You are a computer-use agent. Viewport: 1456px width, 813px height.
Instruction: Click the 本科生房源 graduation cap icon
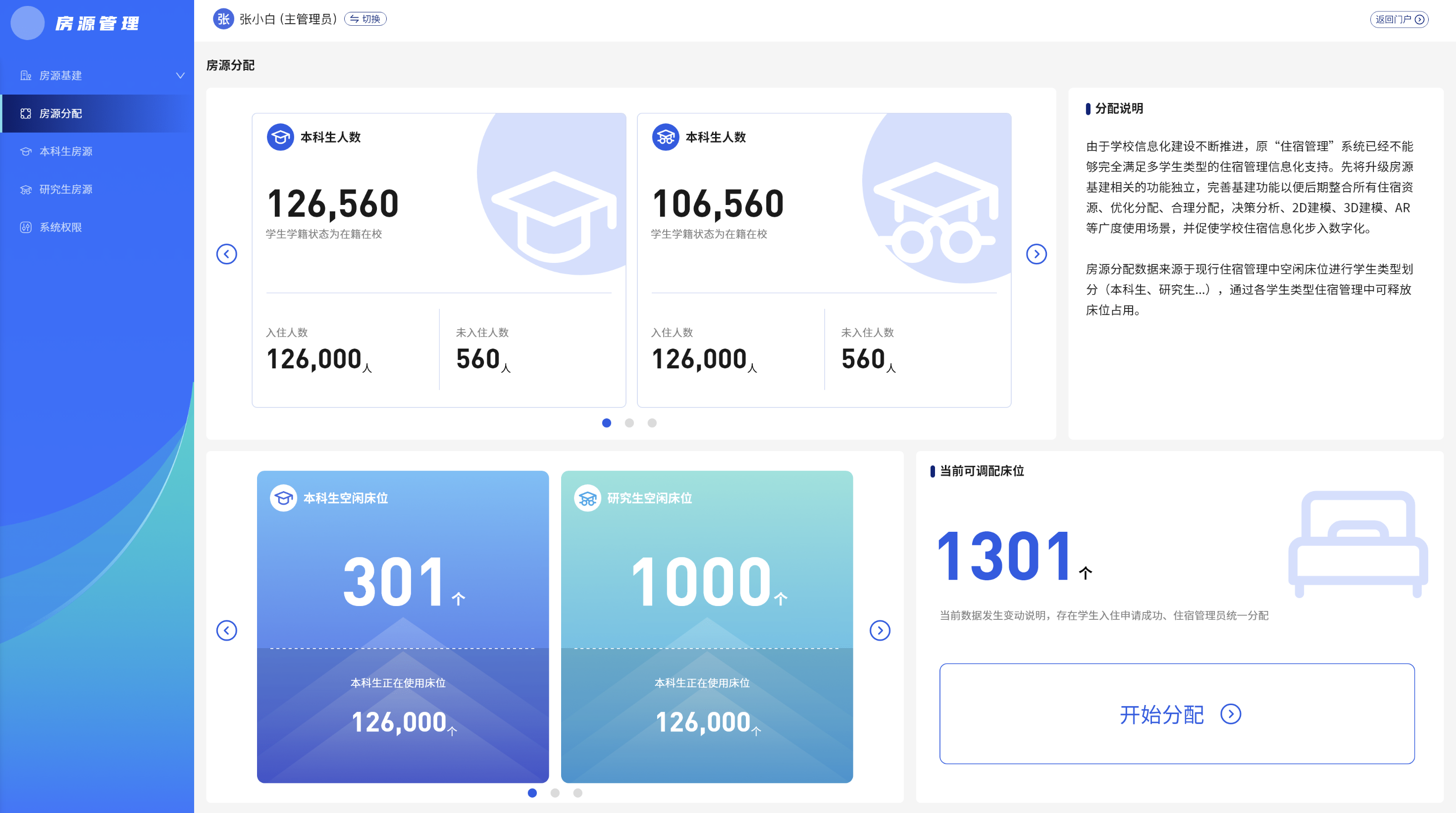coord(25,151)
